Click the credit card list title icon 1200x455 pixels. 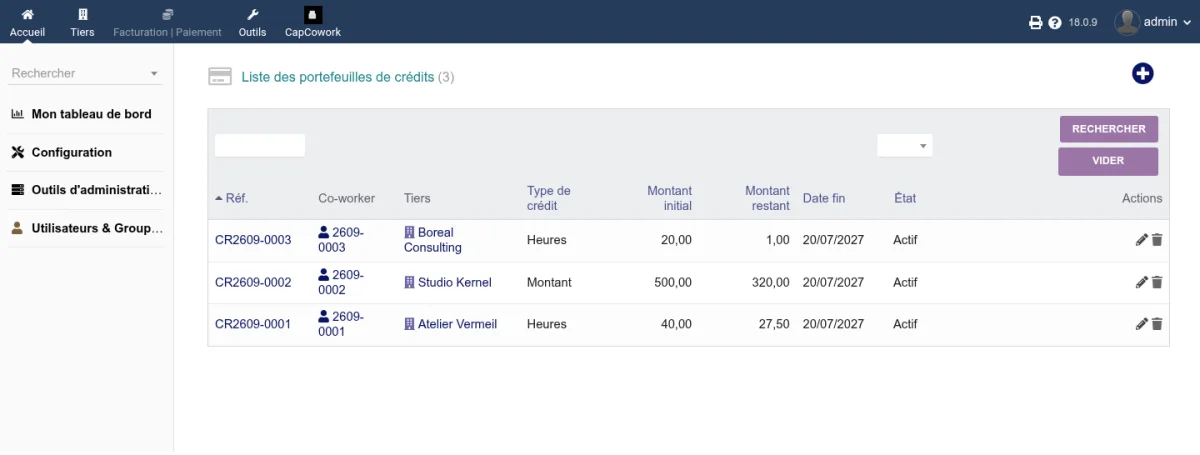[x=220, y=77]
